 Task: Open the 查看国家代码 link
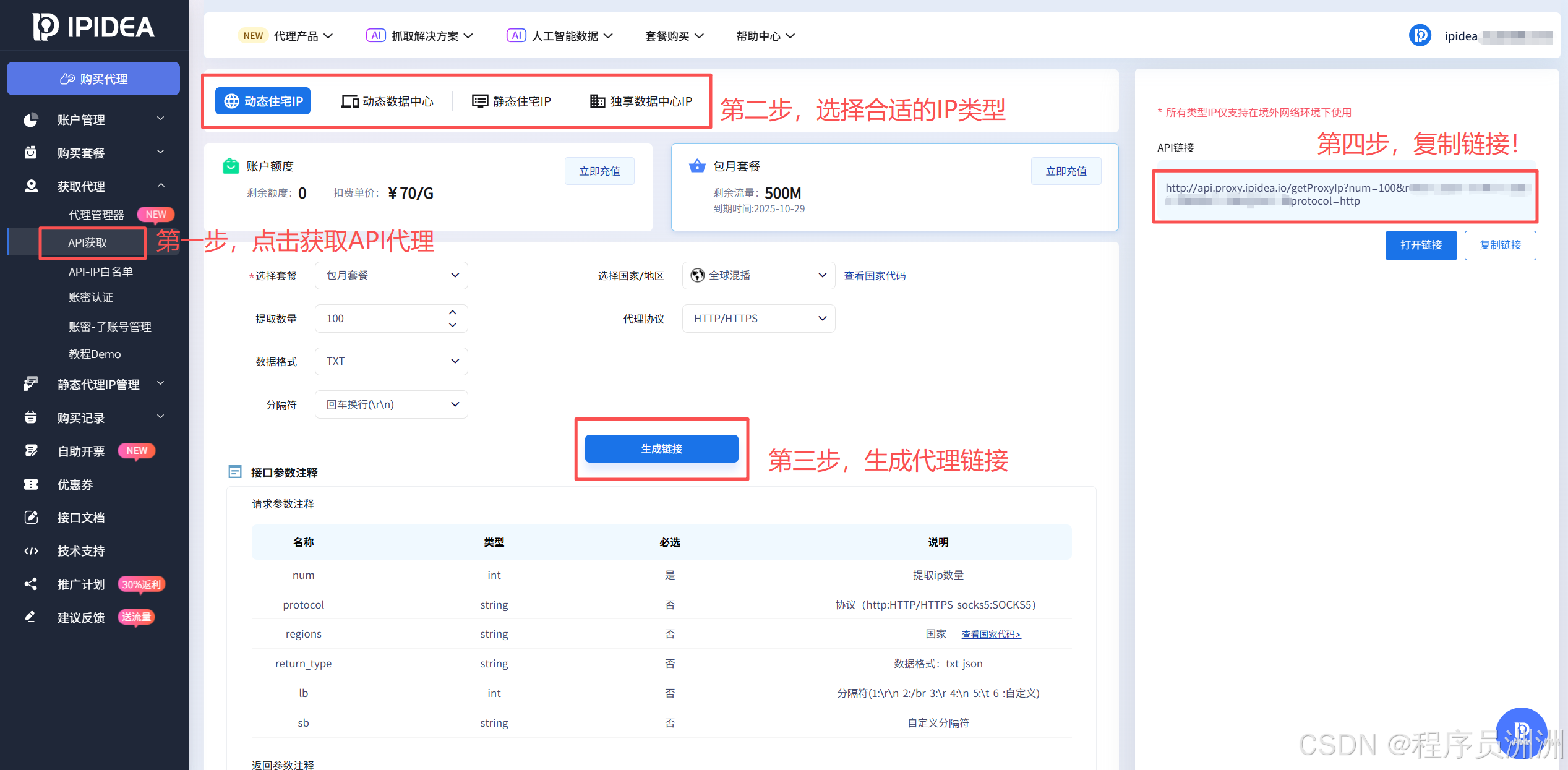pyautogui.click(x=875, y=276)
